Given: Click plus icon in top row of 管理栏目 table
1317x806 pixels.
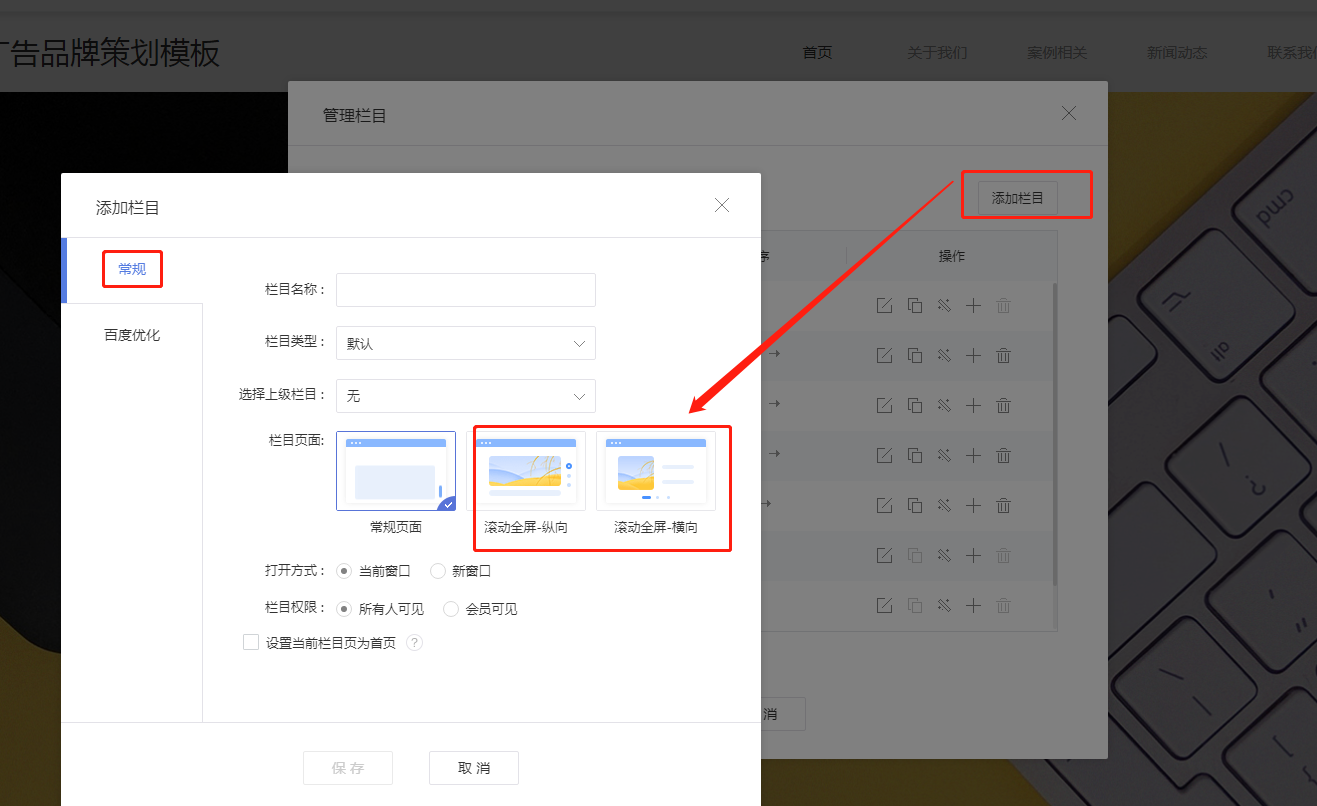Looking at the screenshot, I should (973, 305).
